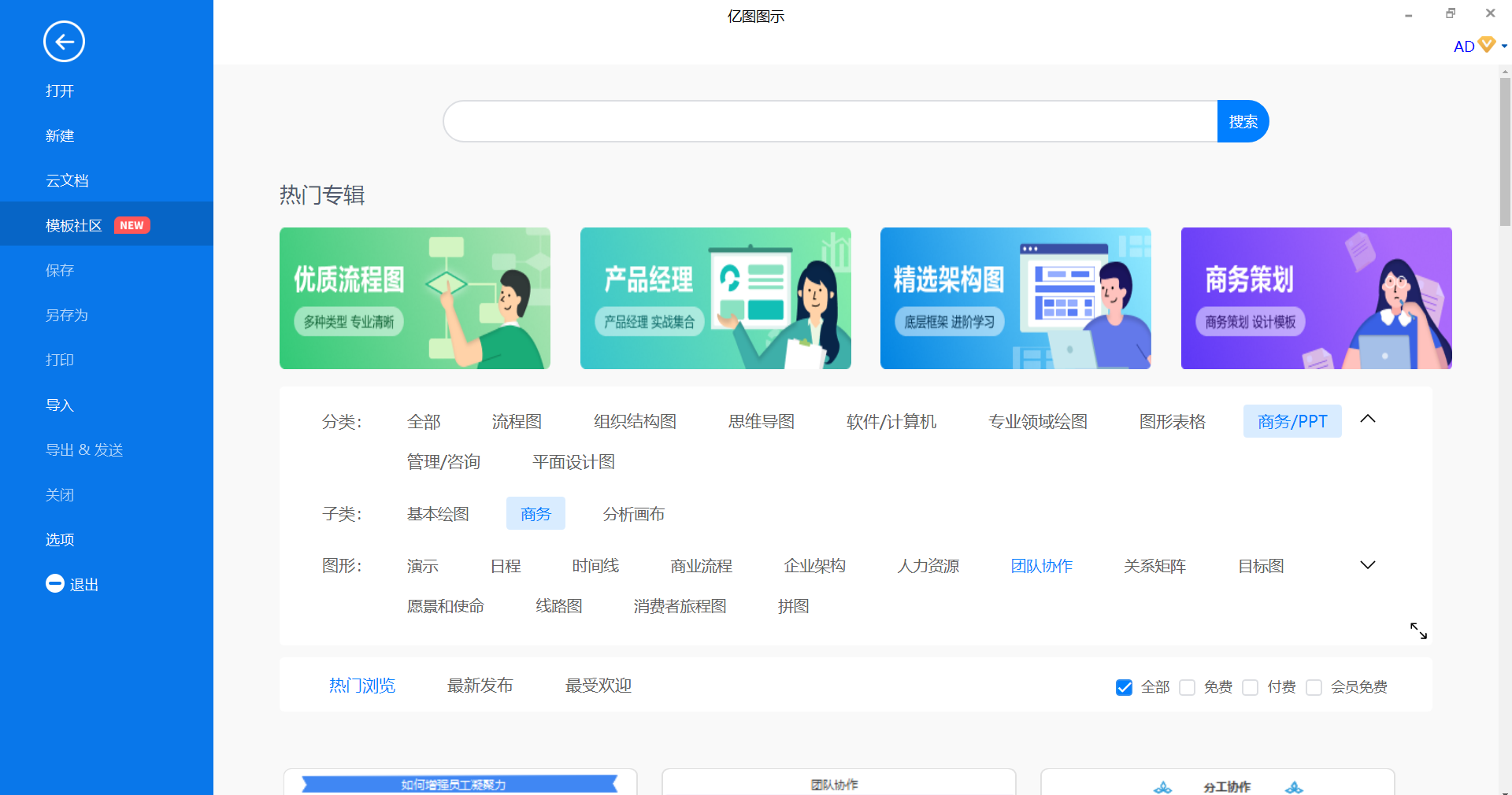Filter by 团队协作 shape type

tap(1042, 566)
